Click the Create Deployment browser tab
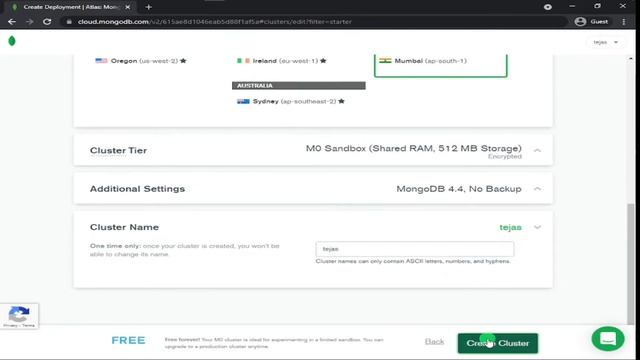Image resolution: width=640 pixels, height=360 pixels. point(71,7)
